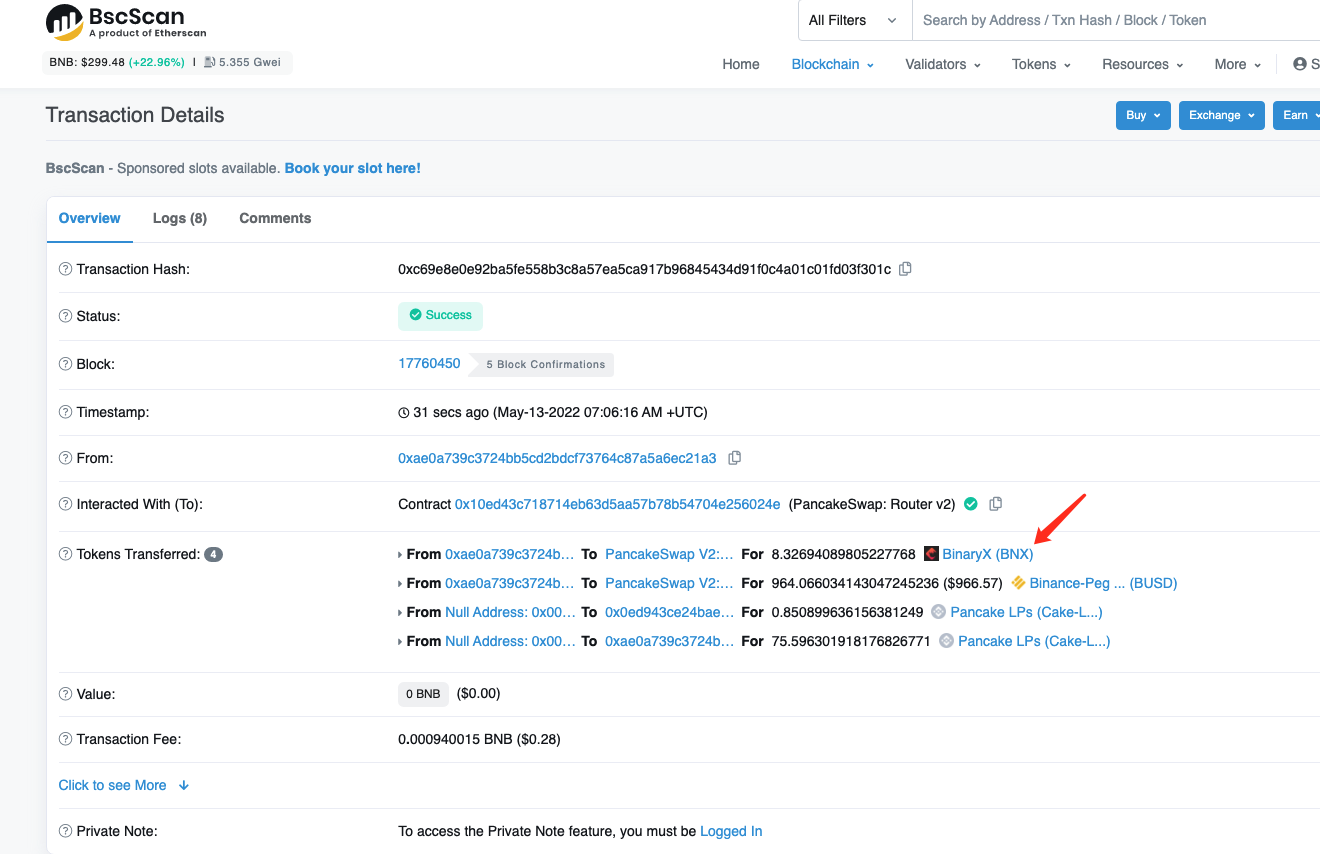Click help icon next to Interacted With
This screenshot has height=854, width=1320.
pyautogui.click(x=66, y=504)
